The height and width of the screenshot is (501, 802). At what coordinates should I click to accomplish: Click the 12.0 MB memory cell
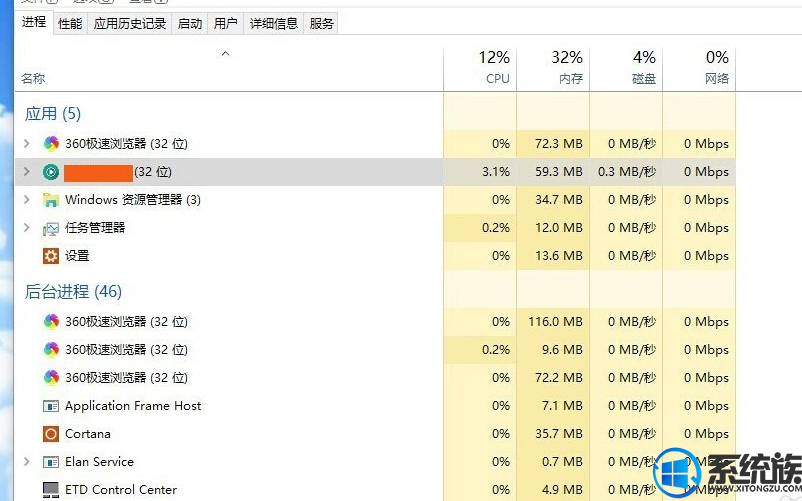click(553, 228)
